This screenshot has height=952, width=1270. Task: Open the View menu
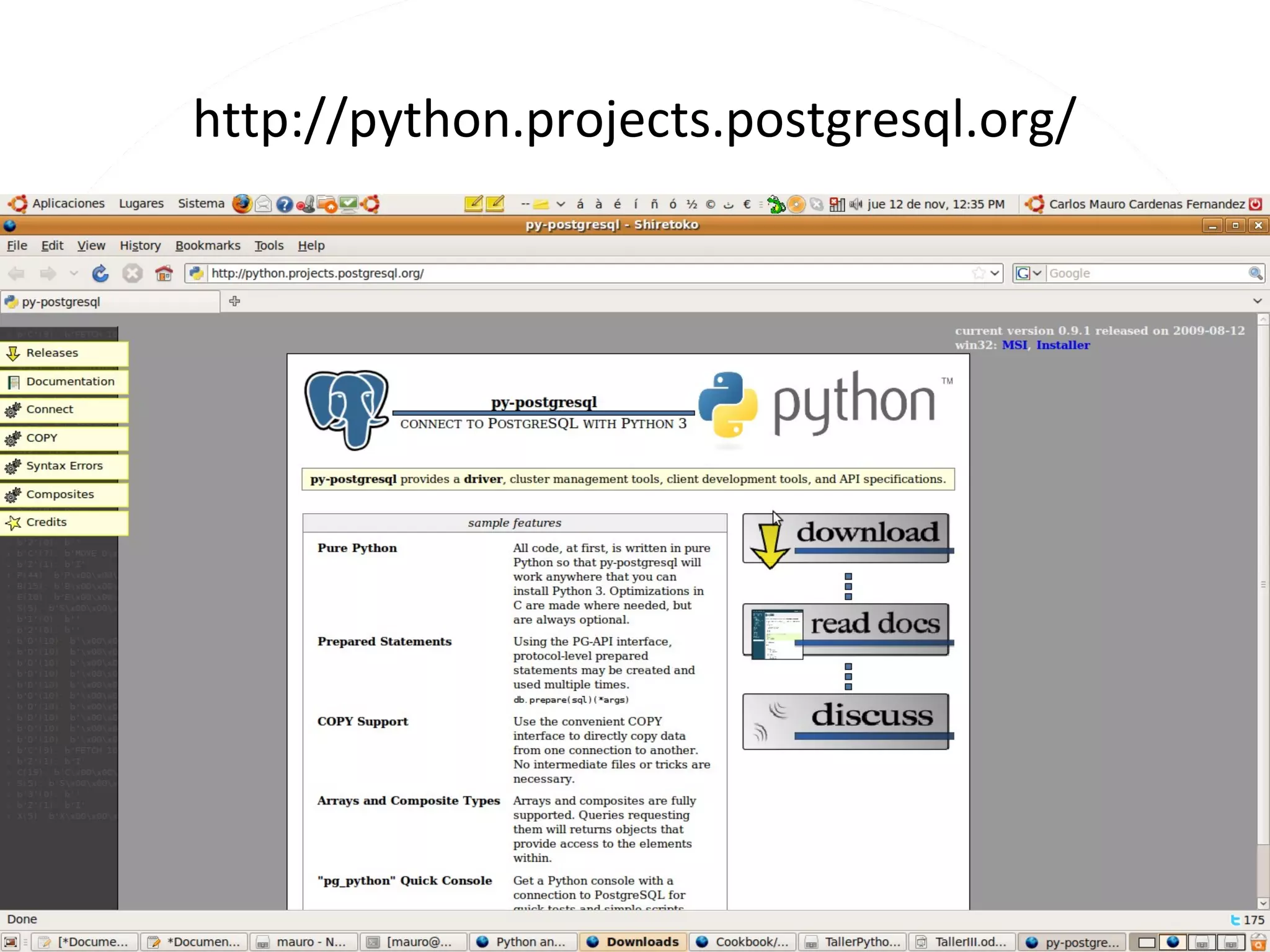coord(91,245)
